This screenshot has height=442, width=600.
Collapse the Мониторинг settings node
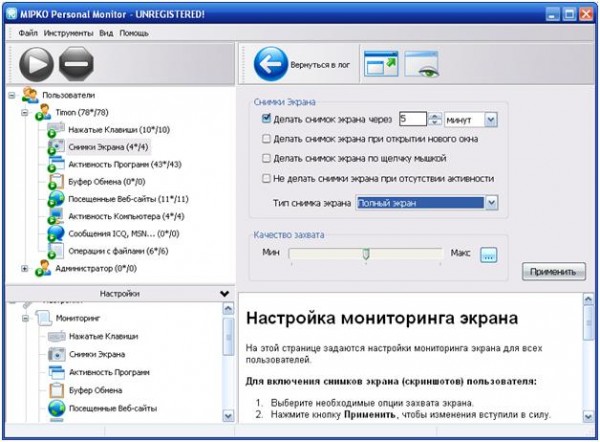25,318
